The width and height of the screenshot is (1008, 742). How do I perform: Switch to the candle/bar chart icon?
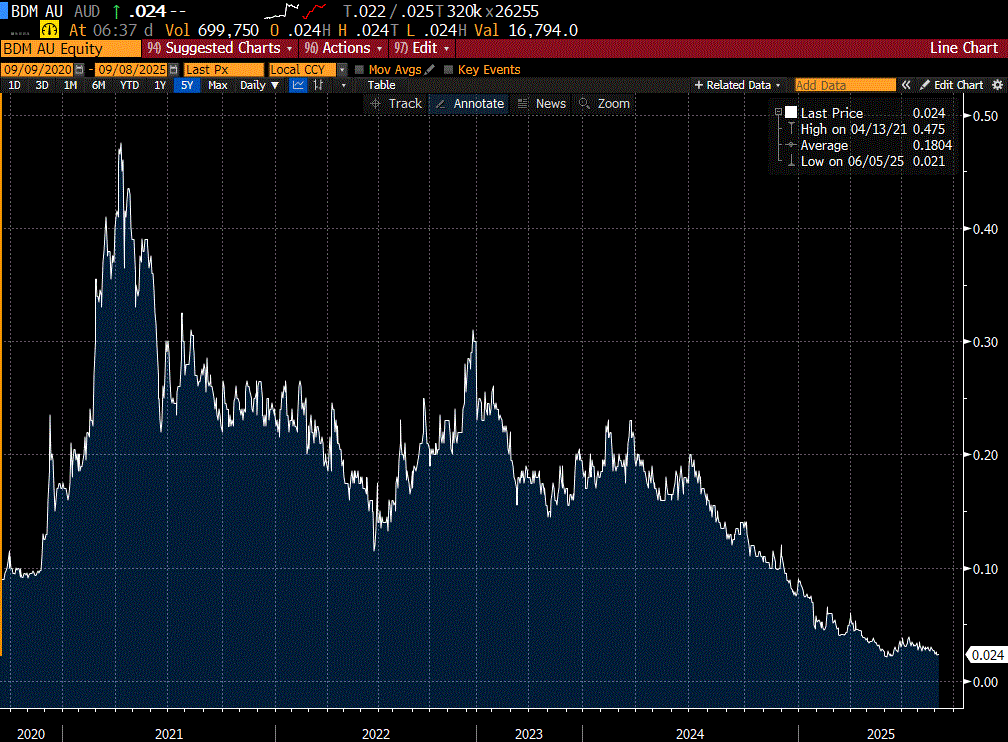pos(319,85)
